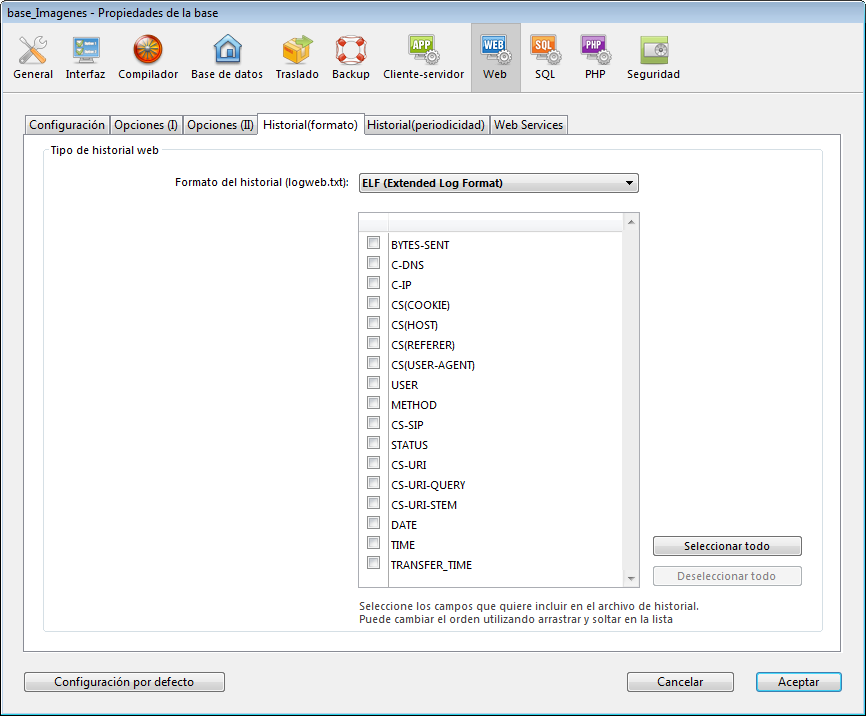The width and height of the screenshot is (866, 716).
Task: Check the C-IP field checkbox
Action: (x=373, y=283)
